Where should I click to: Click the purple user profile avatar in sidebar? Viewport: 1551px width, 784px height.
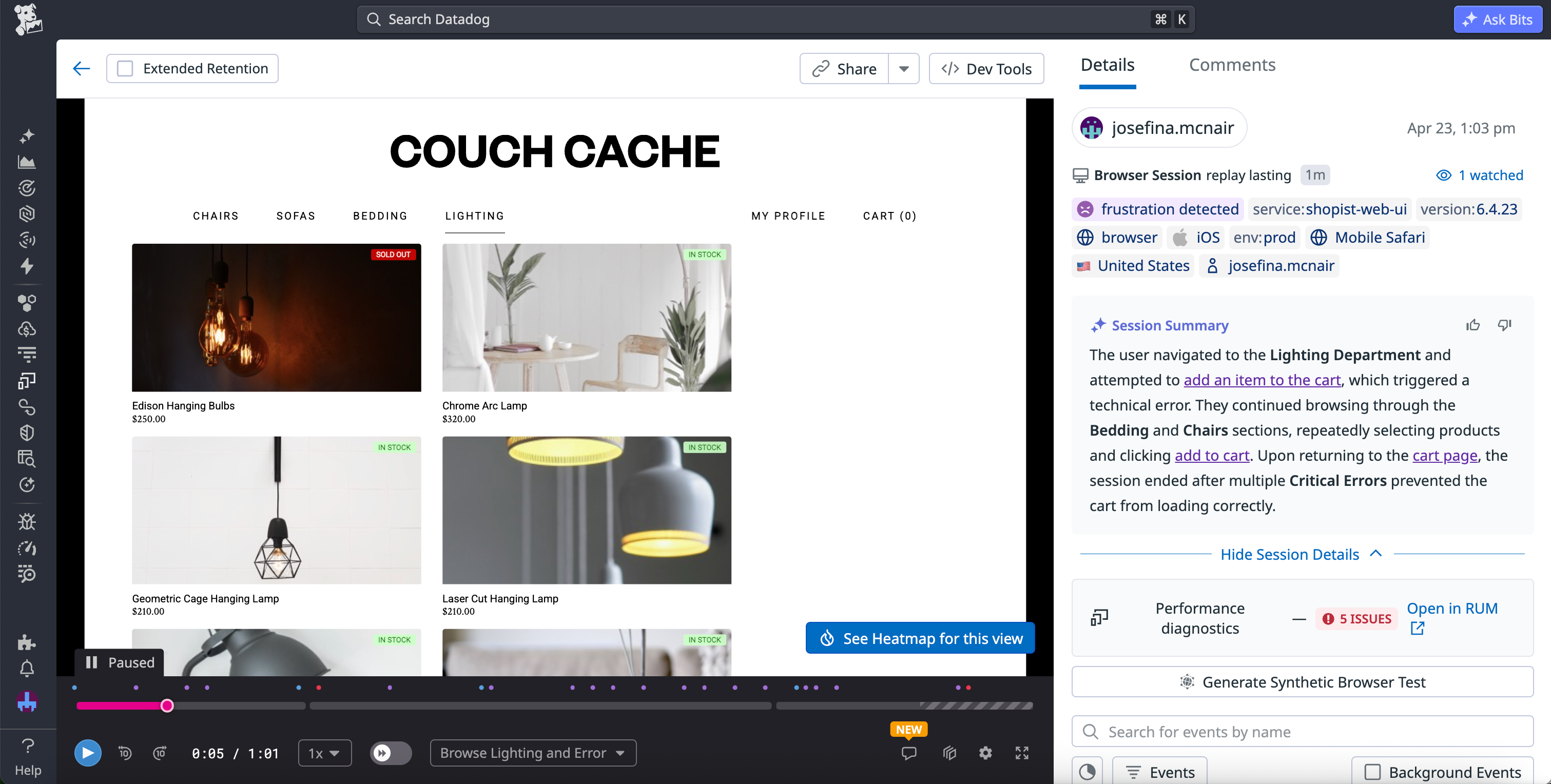coord(27,701)
